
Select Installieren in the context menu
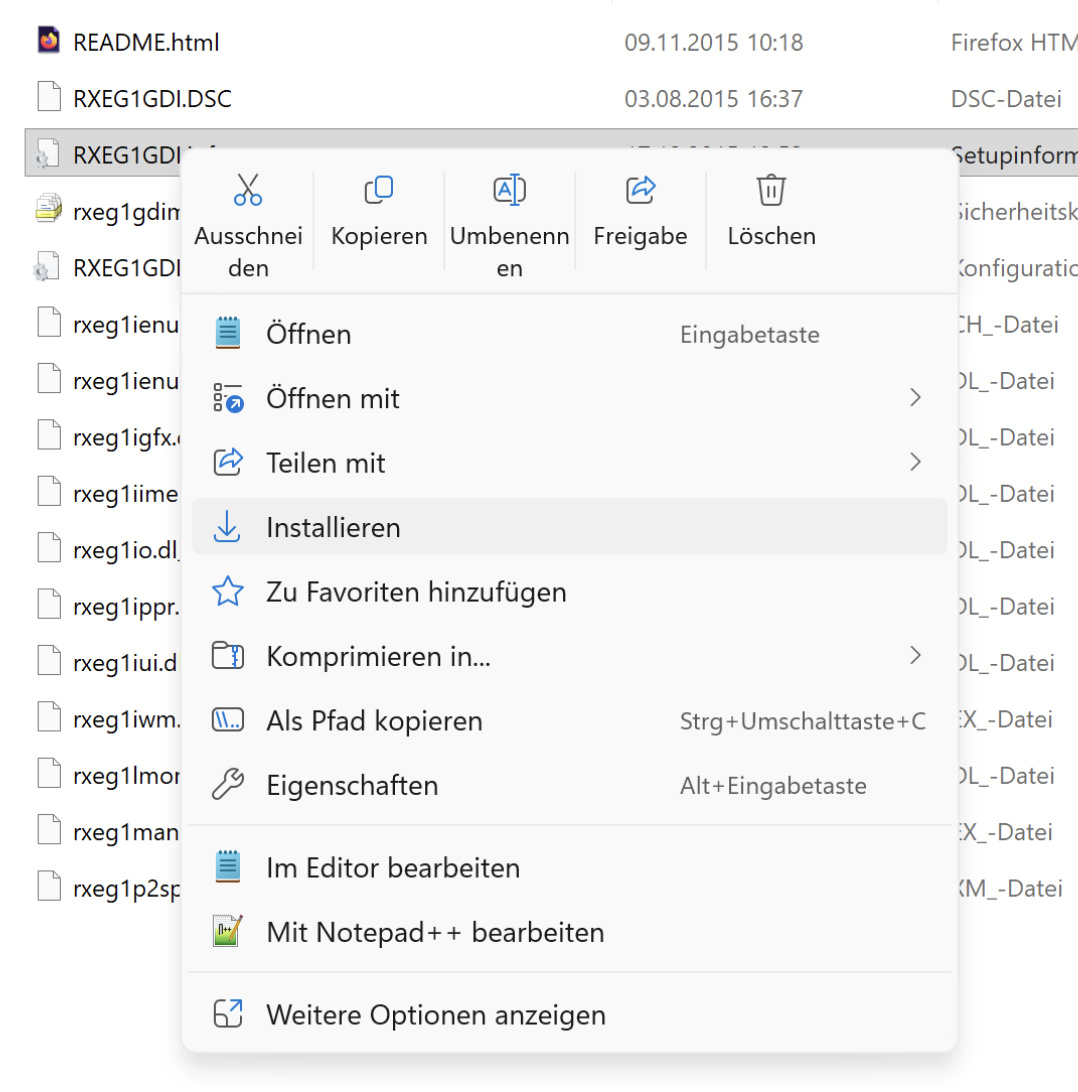569,526
